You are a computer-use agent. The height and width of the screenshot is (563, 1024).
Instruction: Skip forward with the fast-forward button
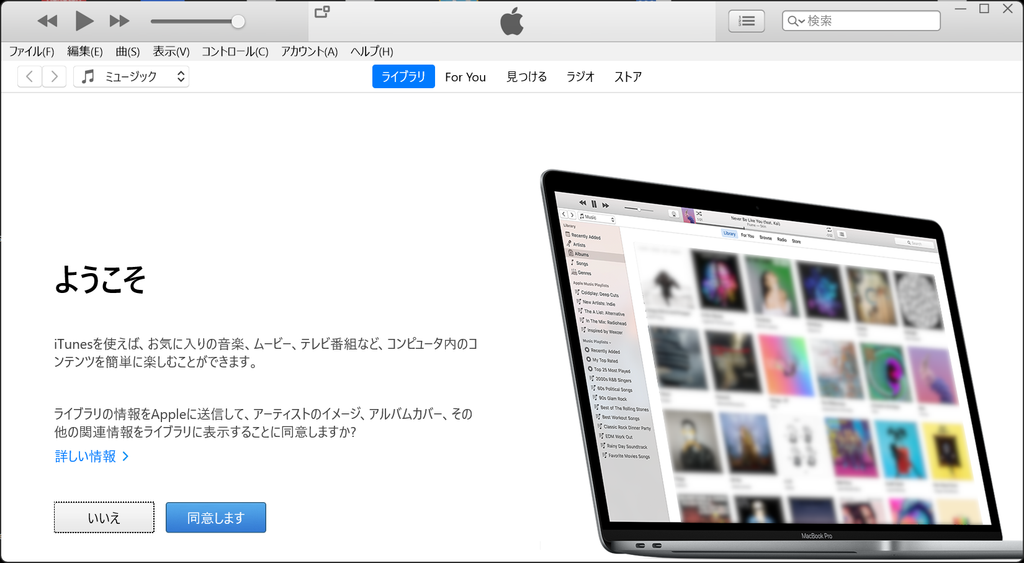pyautogui.click(x=120, y=21)
